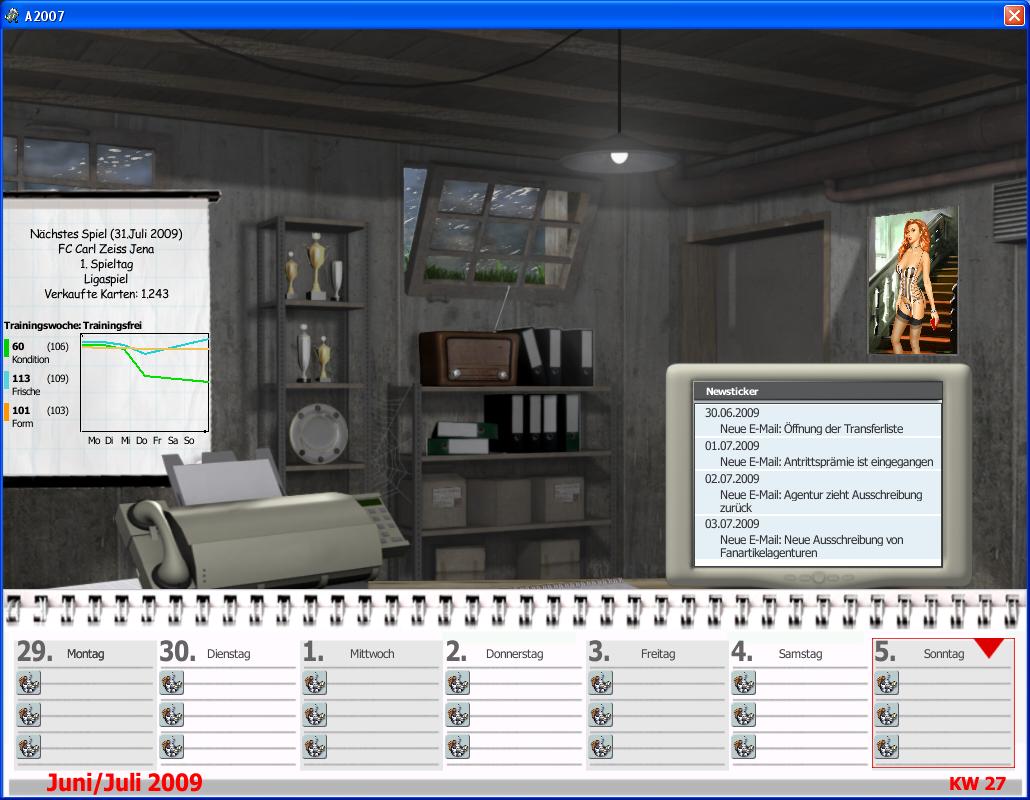This screenshot has height=800, width=1030.
Task: Select the Montag 29 calendar day header
Action: click(x=84, y=652)
